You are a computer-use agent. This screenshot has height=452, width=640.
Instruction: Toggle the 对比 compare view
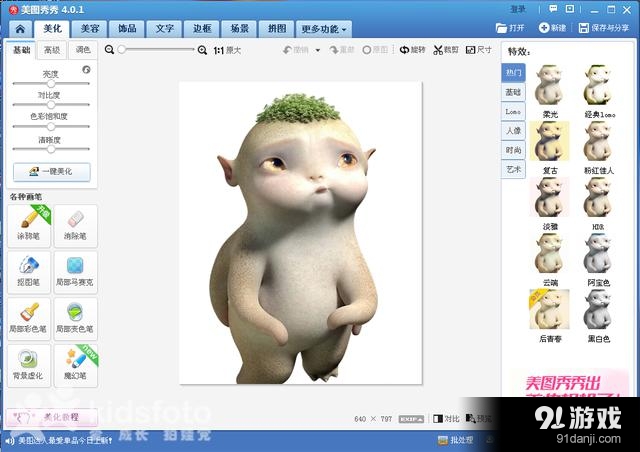[446, 419]
